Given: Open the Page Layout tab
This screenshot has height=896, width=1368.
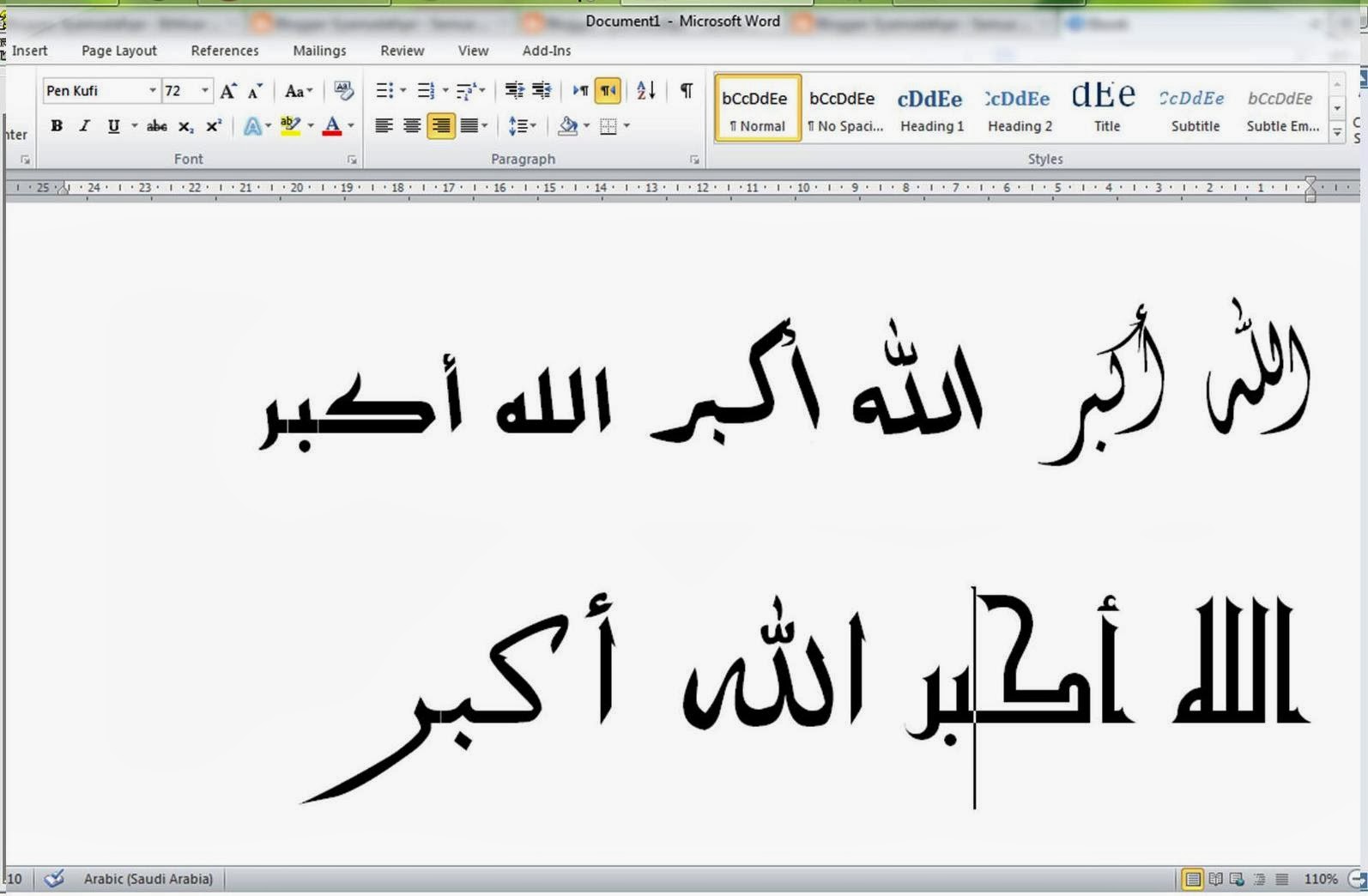Looking at the screenshot, I should tap(119, 51).
